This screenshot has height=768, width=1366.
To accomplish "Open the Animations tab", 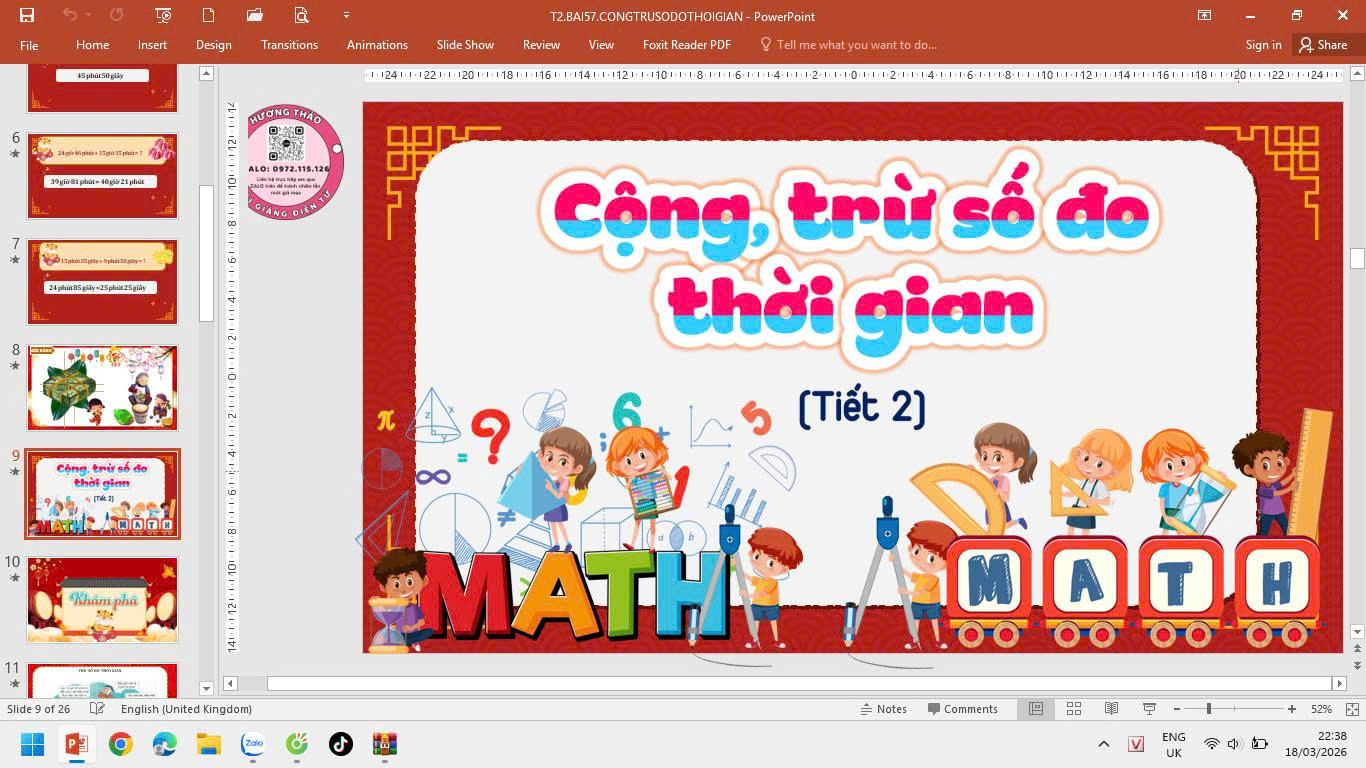I will coord(377,45).
